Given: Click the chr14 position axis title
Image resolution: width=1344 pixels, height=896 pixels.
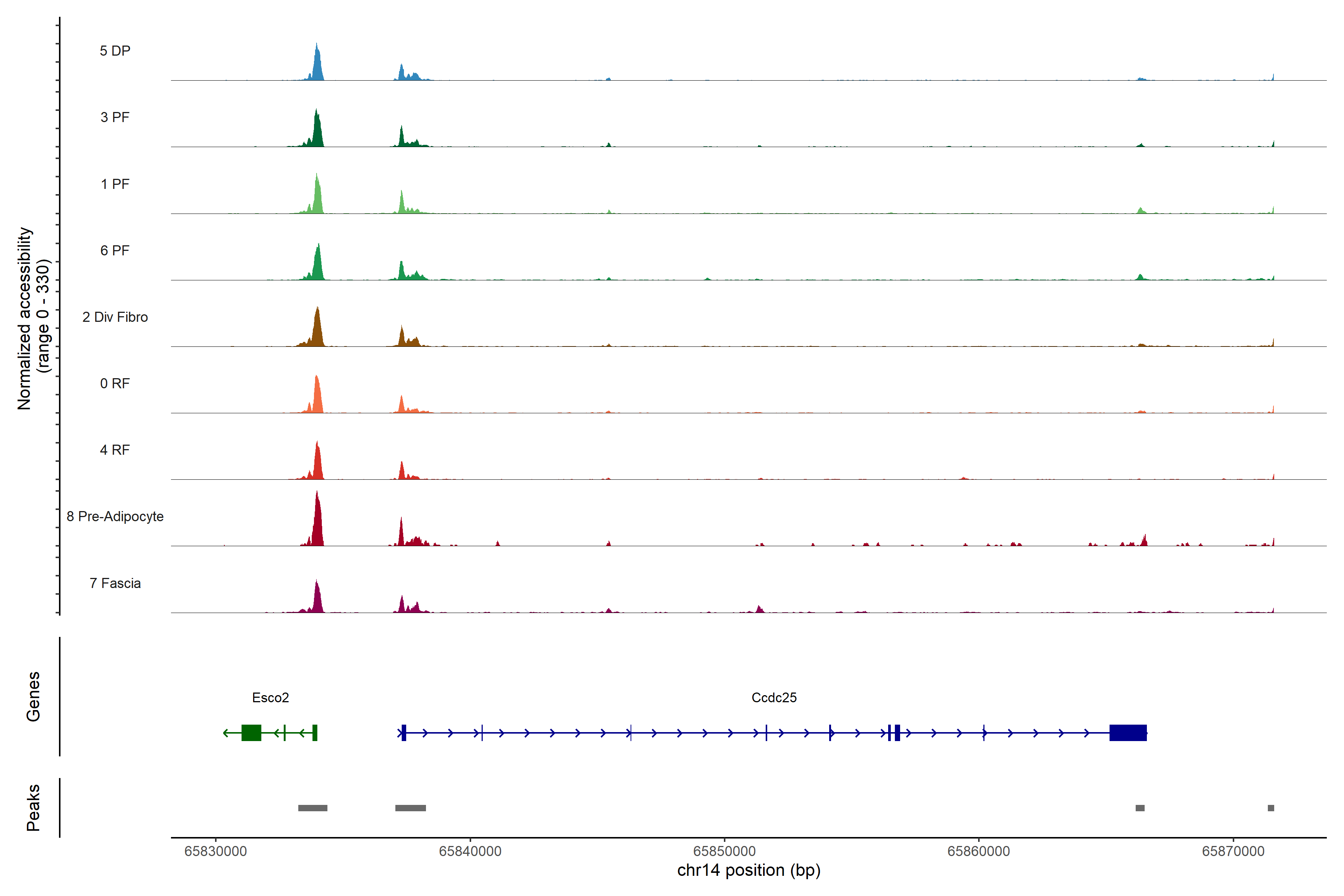Looking at the screenshot, I should pos(749,870).
